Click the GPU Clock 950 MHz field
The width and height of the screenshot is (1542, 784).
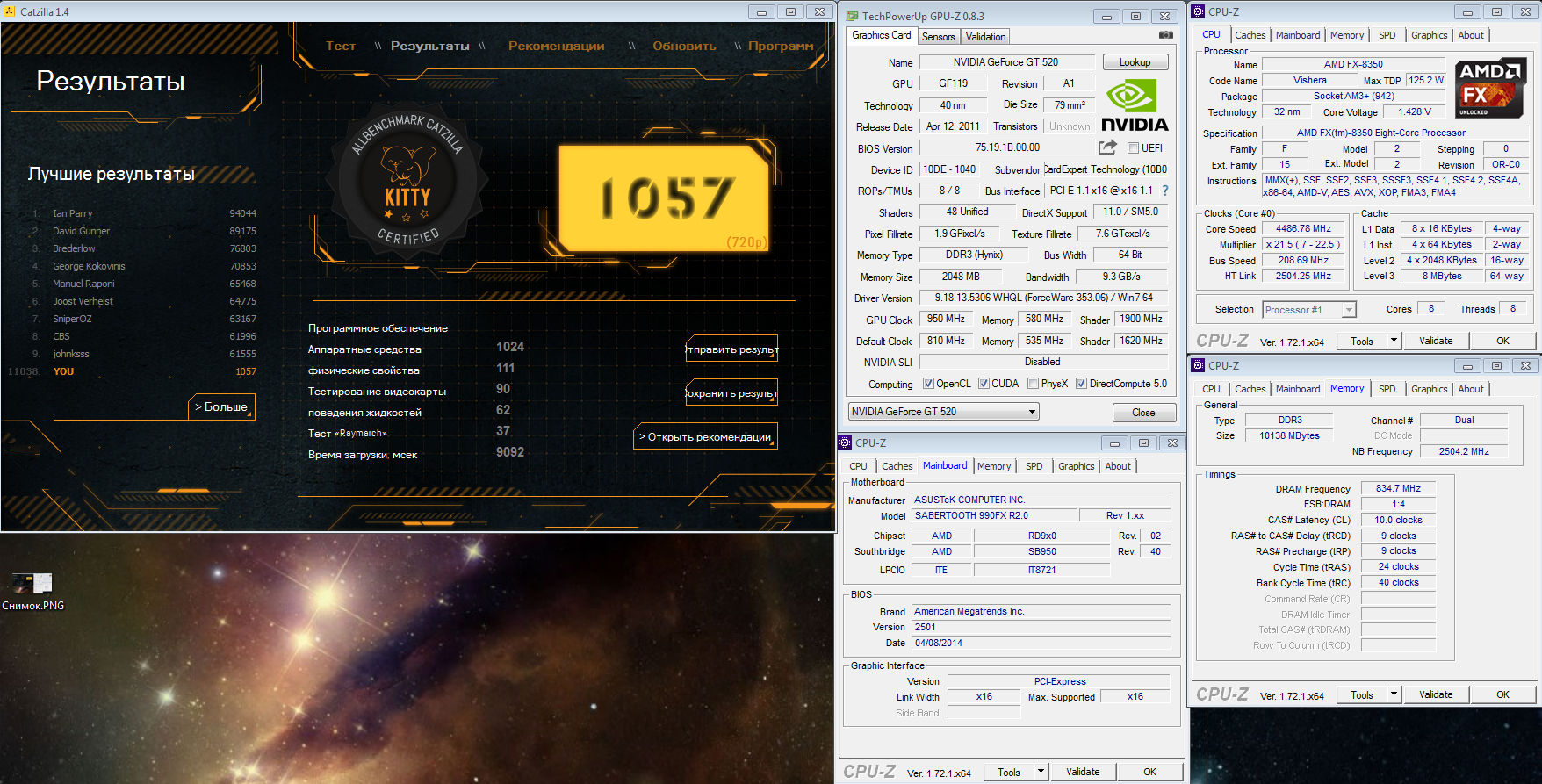(945, 319)
